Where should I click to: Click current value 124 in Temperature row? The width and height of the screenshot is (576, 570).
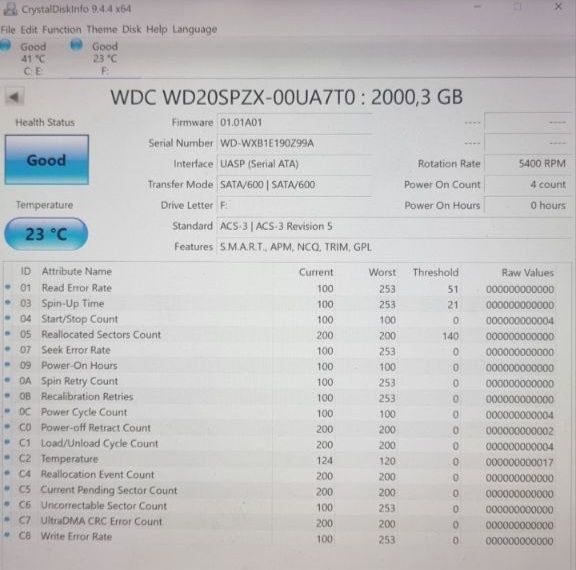324,461
